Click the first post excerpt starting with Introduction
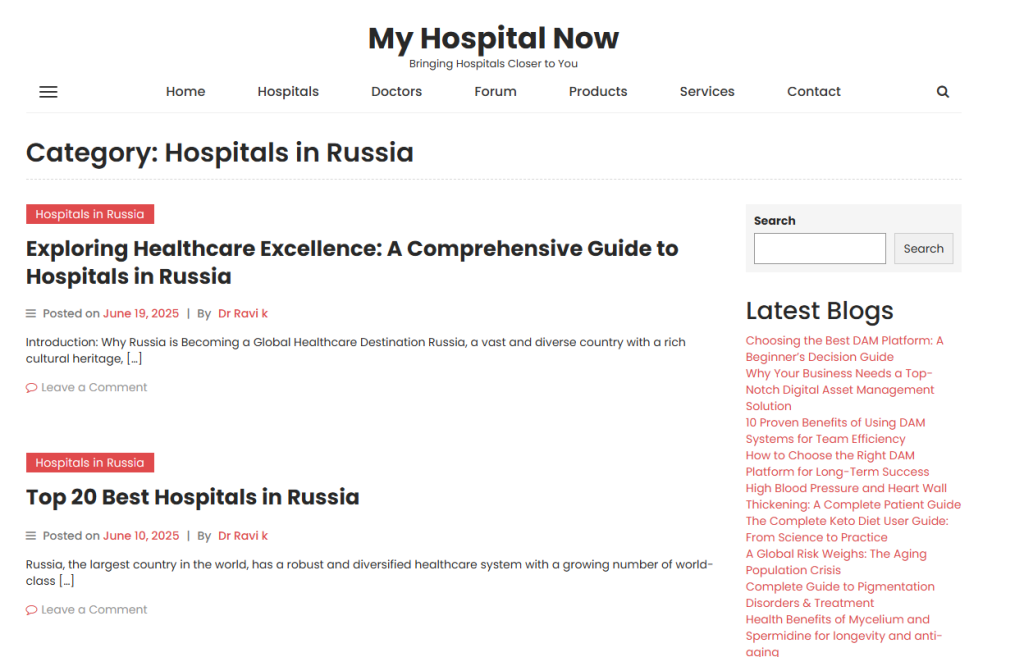 point(356,350)
